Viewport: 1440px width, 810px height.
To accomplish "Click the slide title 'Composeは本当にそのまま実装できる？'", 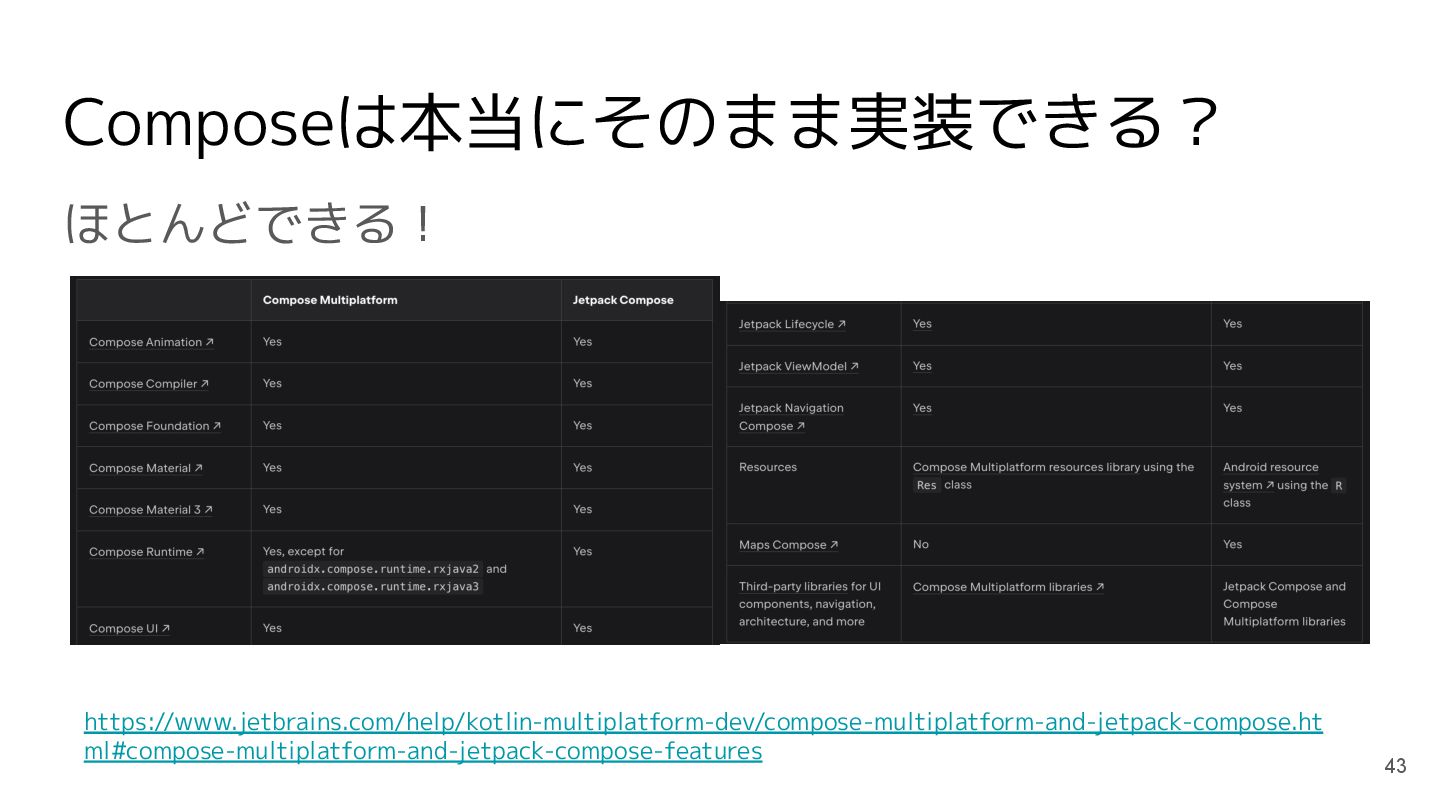I will [642, 124].
